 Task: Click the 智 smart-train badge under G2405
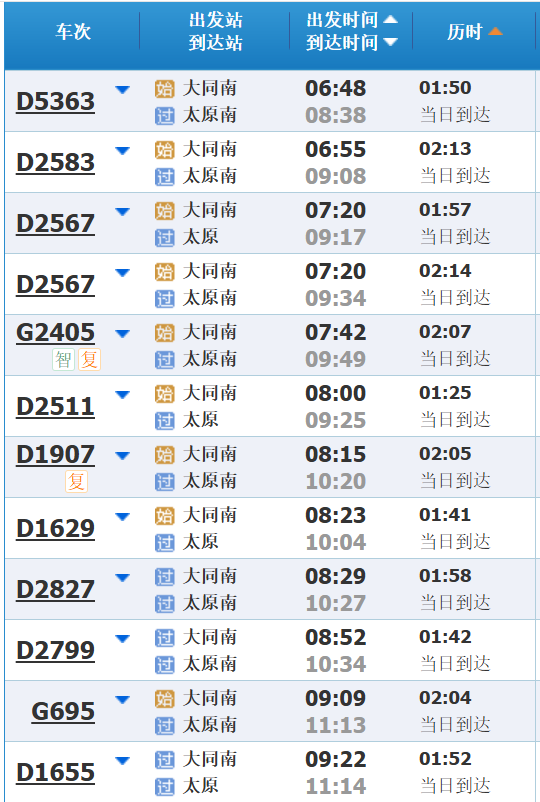pos(64,360)
